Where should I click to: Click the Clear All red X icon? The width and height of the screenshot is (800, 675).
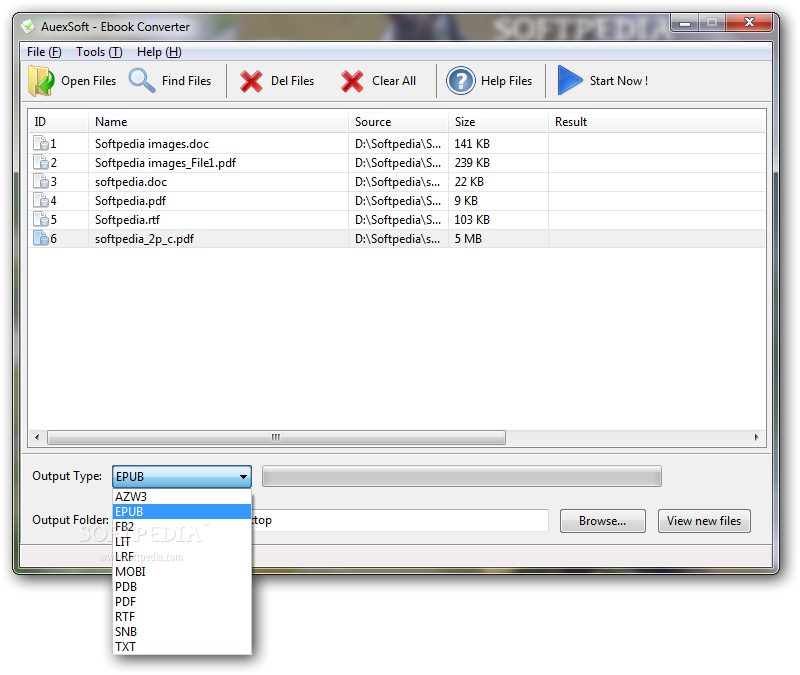point(352,81)
